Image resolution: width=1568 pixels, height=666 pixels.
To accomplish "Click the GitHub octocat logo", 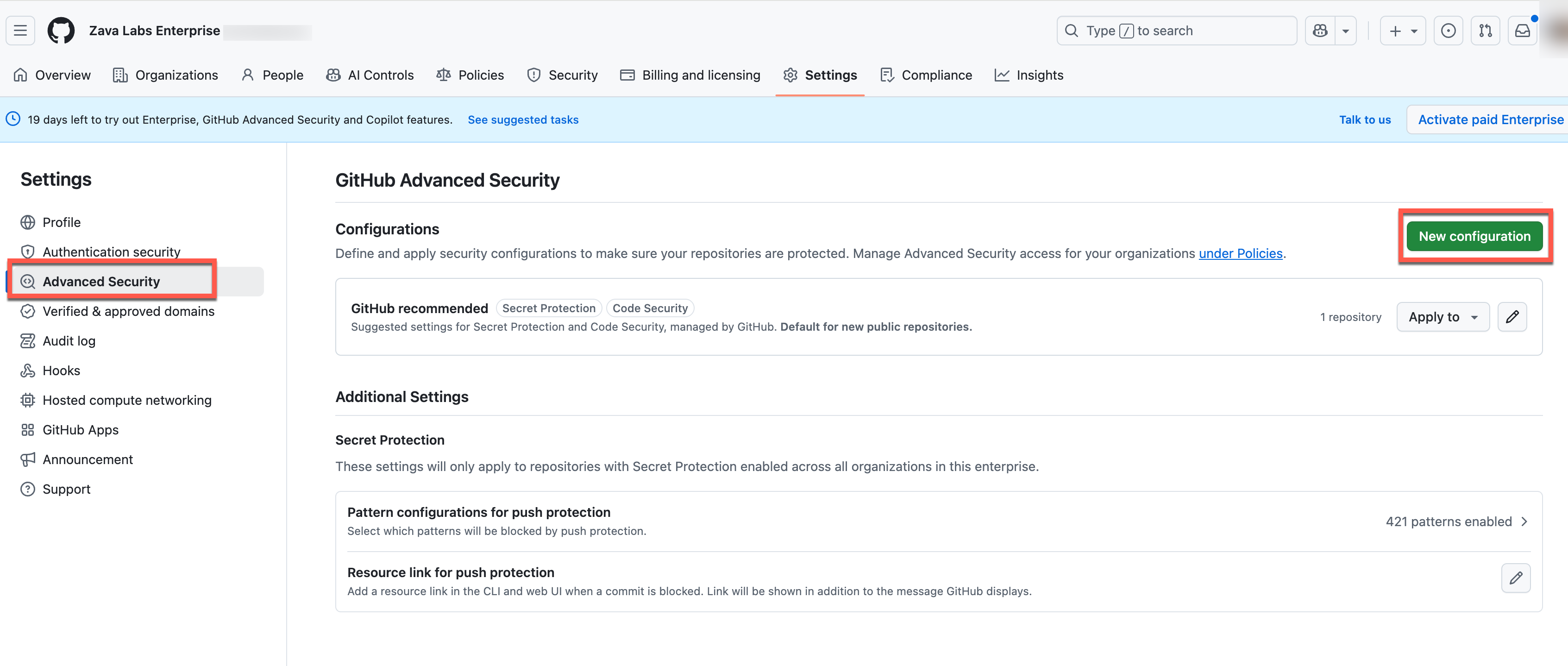I will click(61, 31).
